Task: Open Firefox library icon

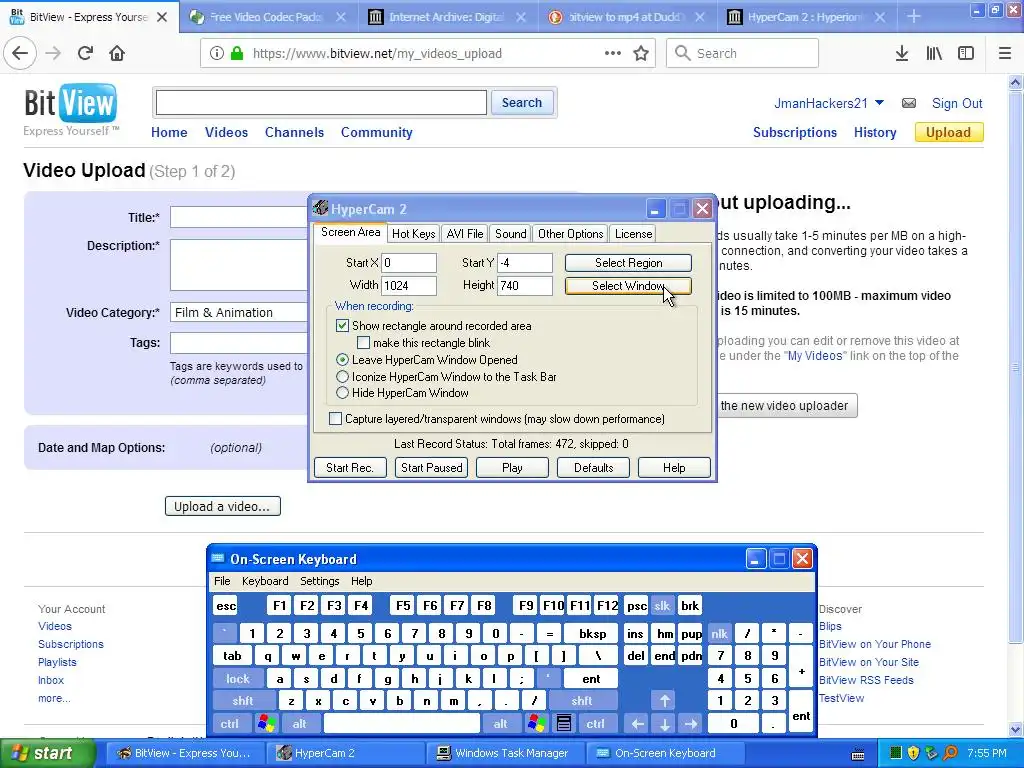Action: [x=934, y=54]
